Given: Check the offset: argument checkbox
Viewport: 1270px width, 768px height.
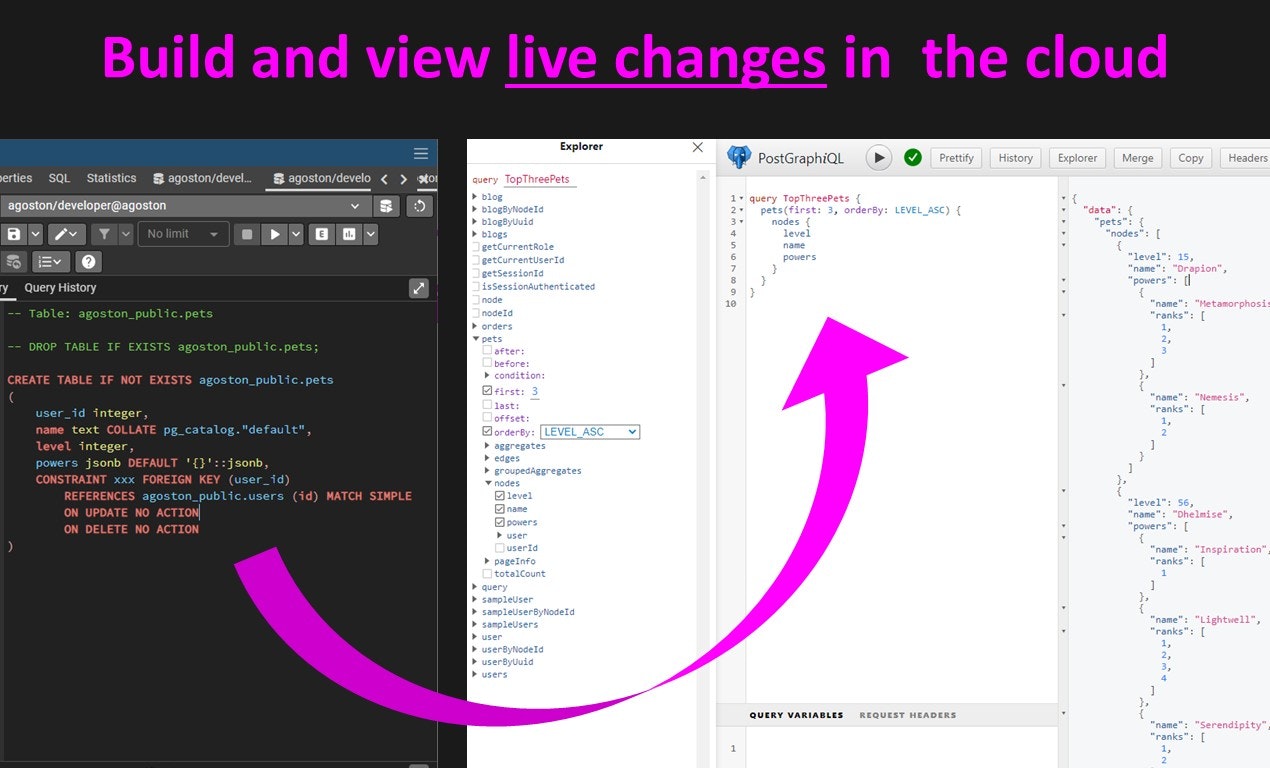Looking at the screenshot, I should tap(487, 418).
